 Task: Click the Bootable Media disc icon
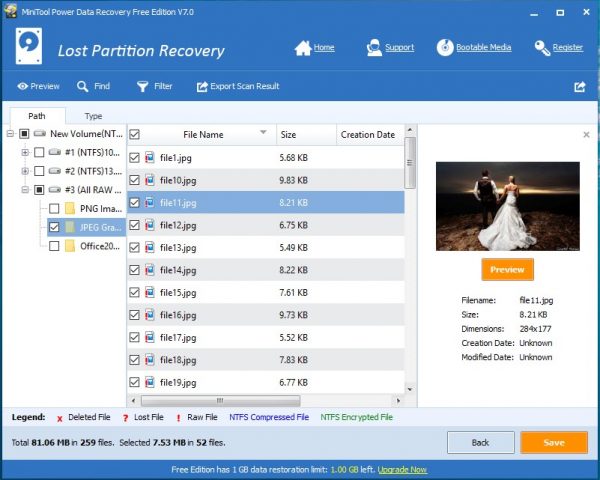(445, 48)
